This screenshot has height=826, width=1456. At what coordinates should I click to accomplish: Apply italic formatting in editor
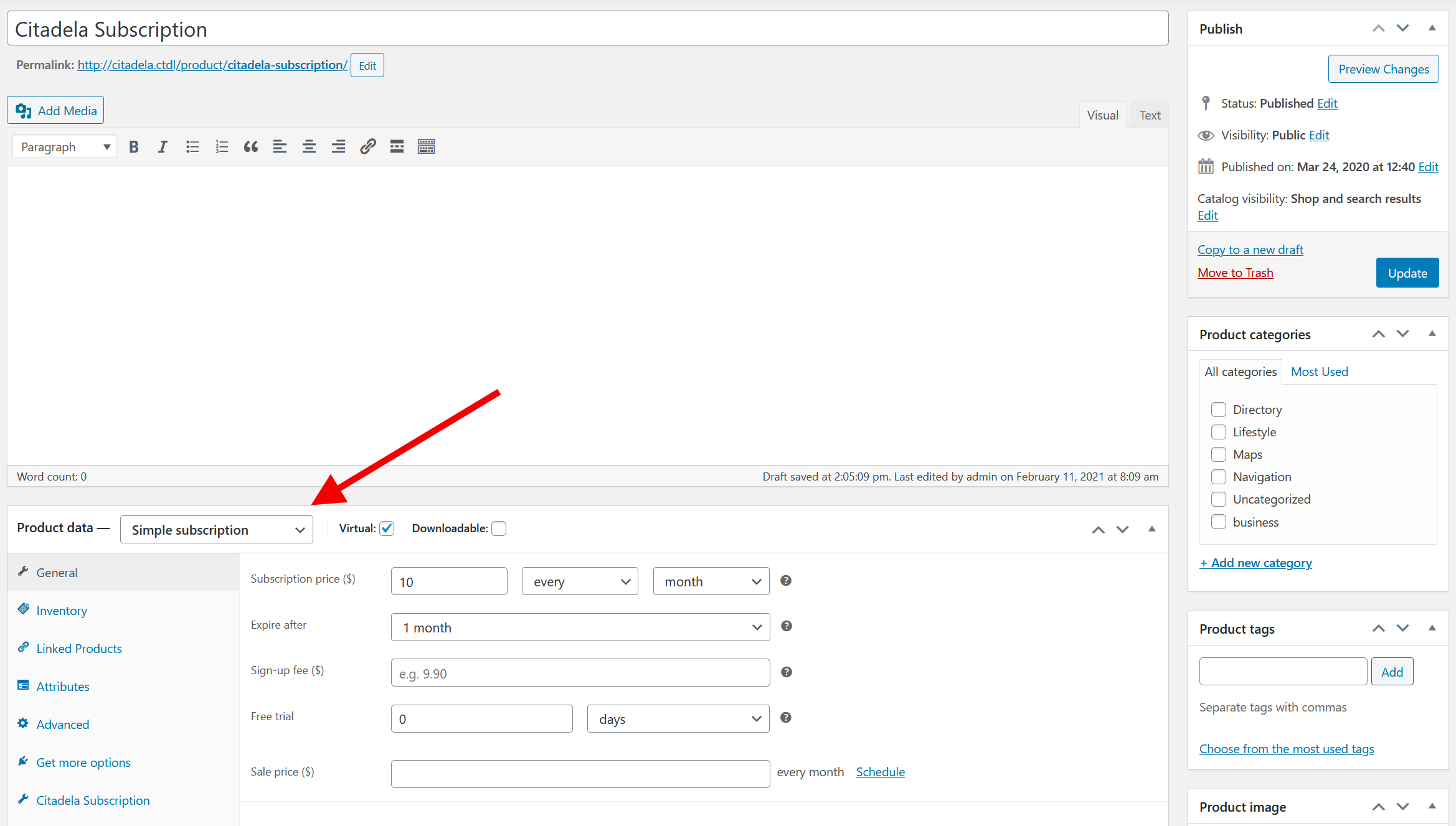(163, 147)
